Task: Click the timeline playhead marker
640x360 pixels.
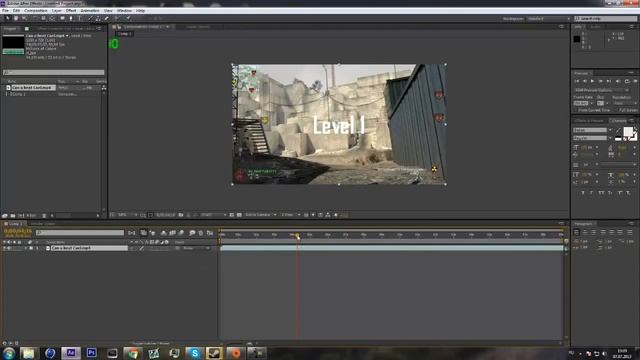Action: [298, 236]
